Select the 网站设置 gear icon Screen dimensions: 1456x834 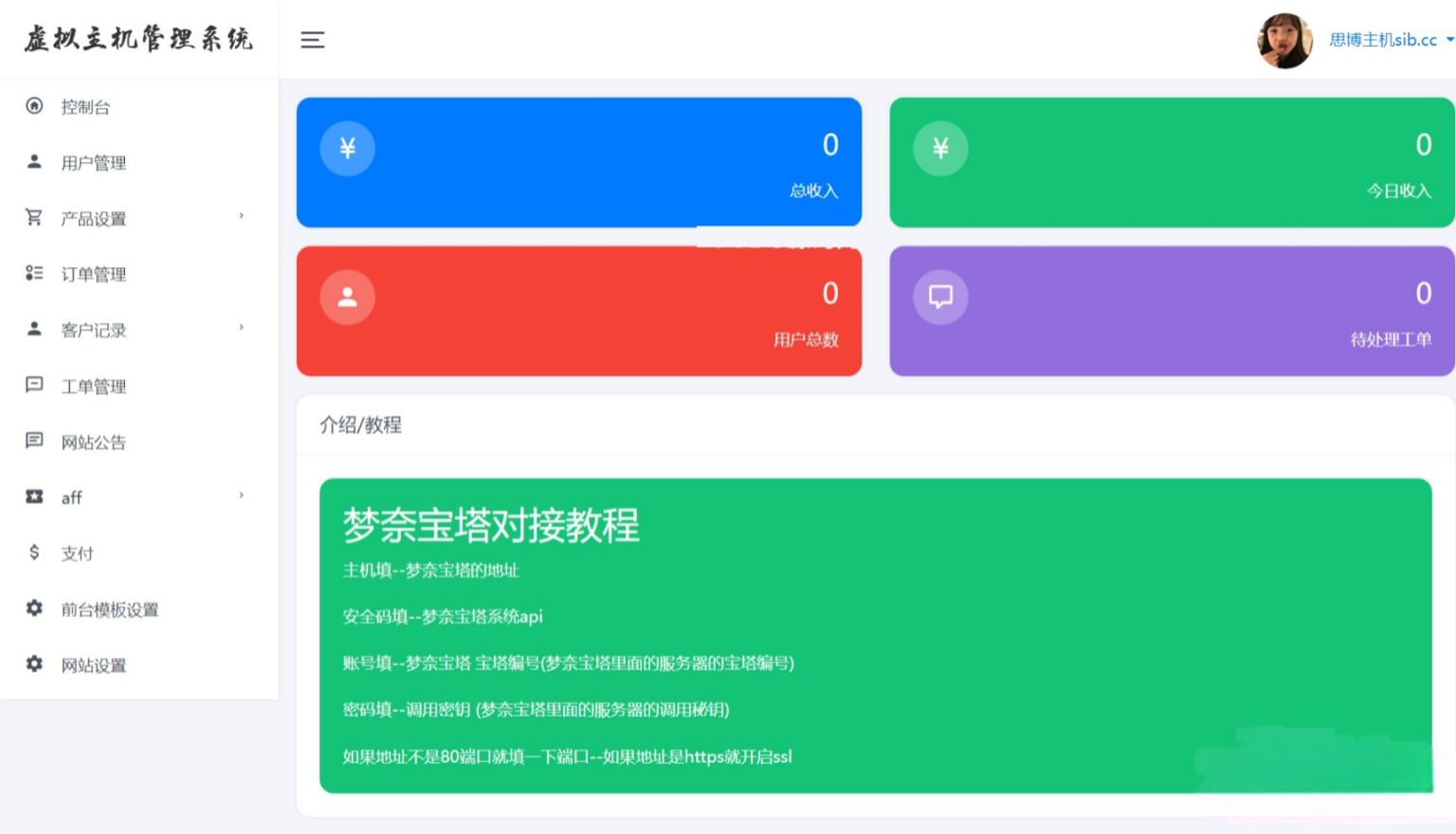(x=34, y=665)
